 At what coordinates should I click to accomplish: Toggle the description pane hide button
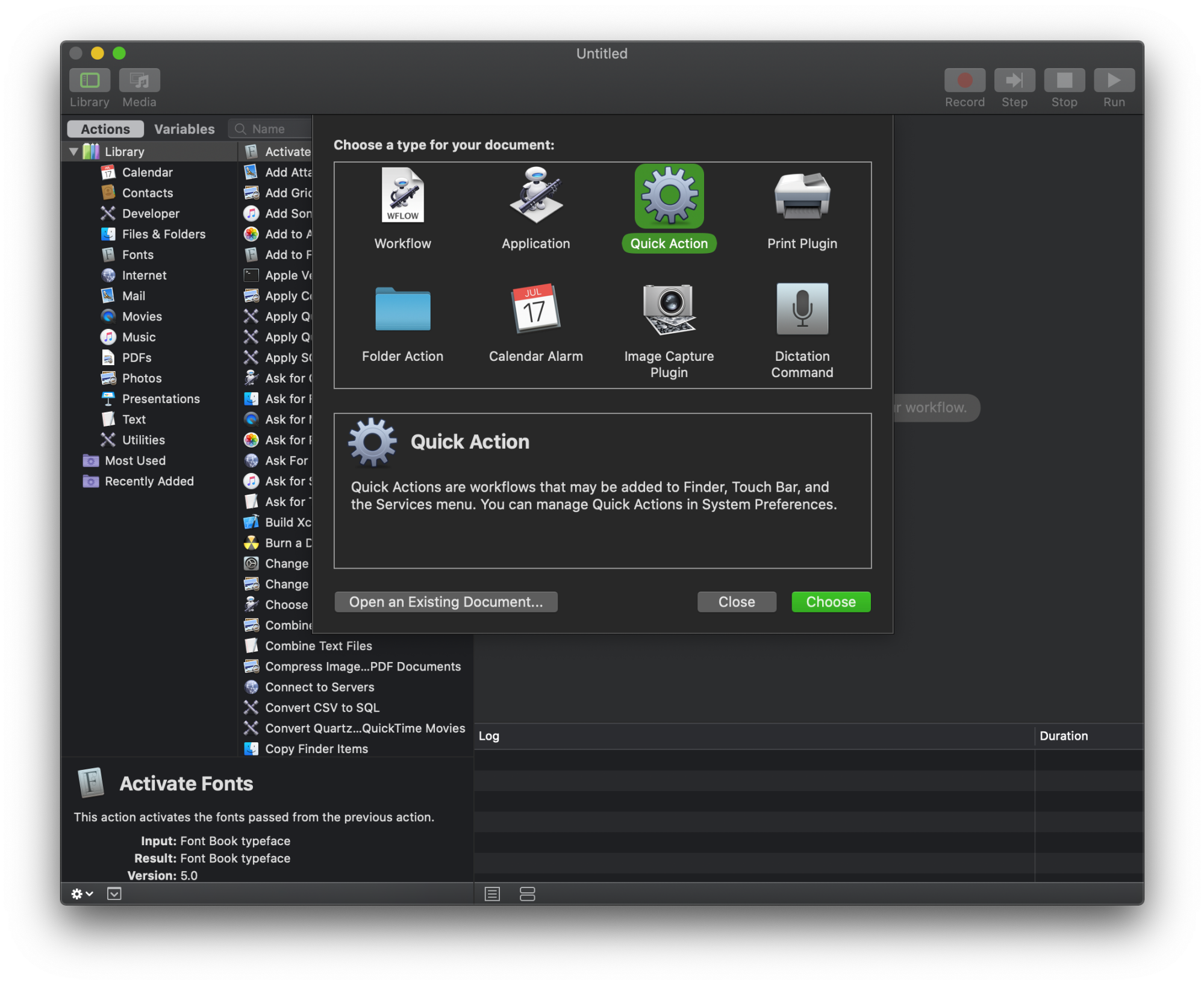pyautogui.click(x=114, y=894)
